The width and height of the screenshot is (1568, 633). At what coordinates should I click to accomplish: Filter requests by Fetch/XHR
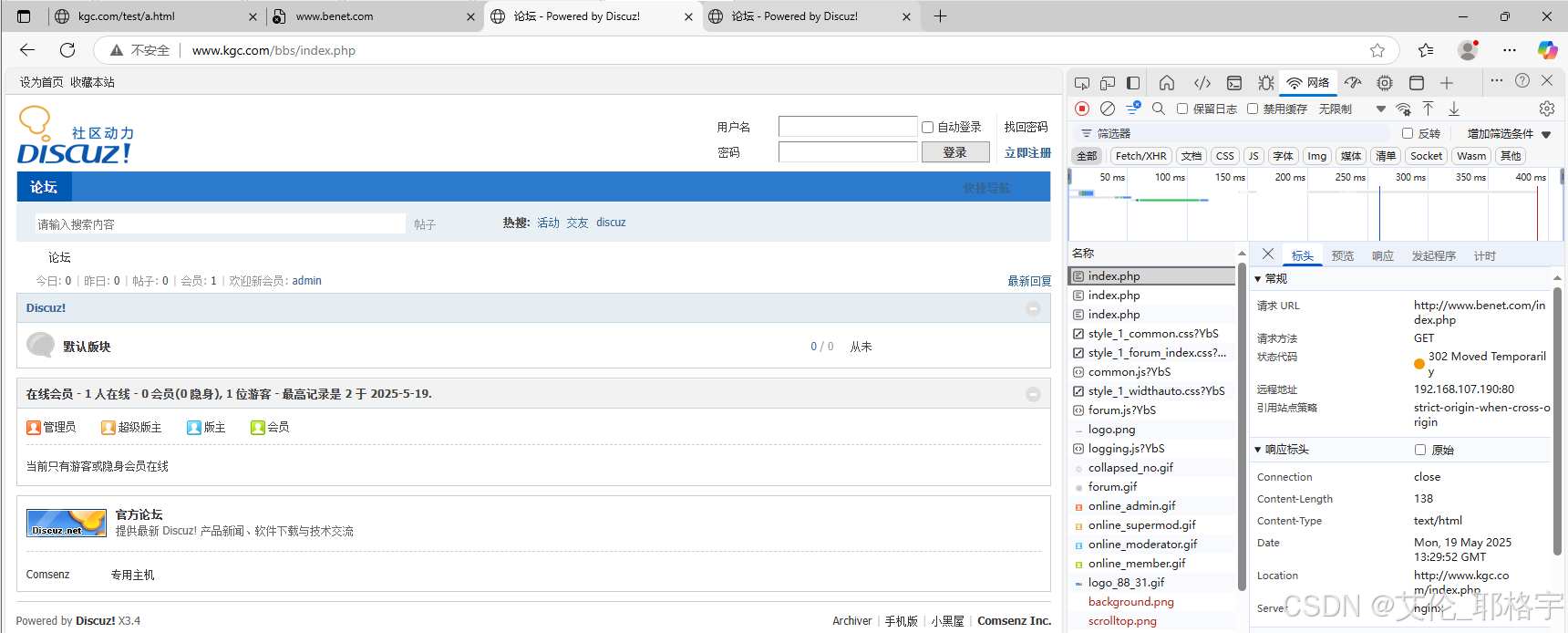(x=1140, y=156)
